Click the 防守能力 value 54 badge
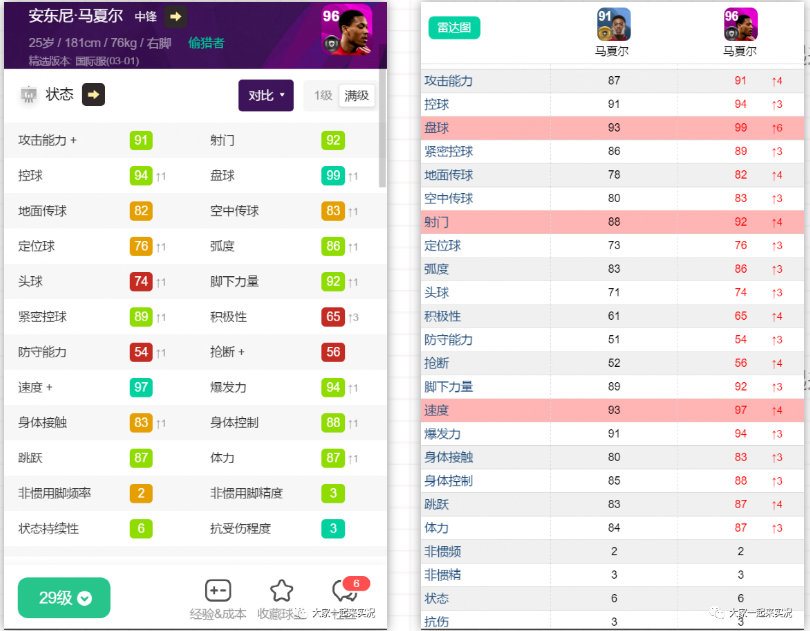 (x=141, y=352)
